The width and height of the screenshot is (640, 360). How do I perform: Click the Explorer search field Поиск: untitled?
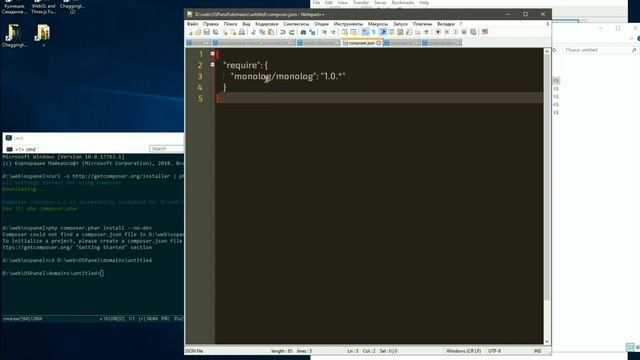click(600, 50)
